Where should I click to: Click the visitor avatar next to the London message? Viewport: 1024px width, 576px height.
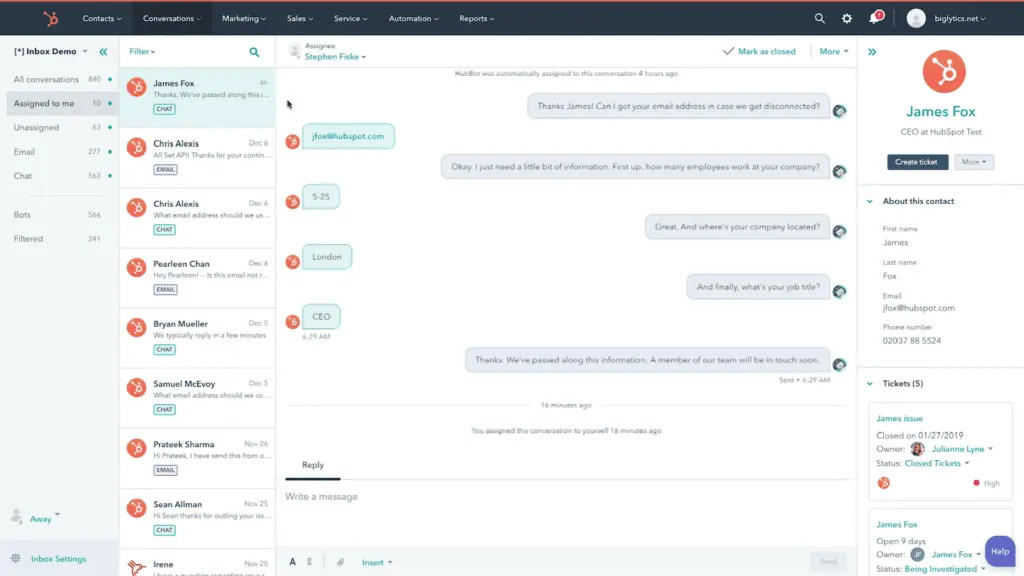(293, 261)
